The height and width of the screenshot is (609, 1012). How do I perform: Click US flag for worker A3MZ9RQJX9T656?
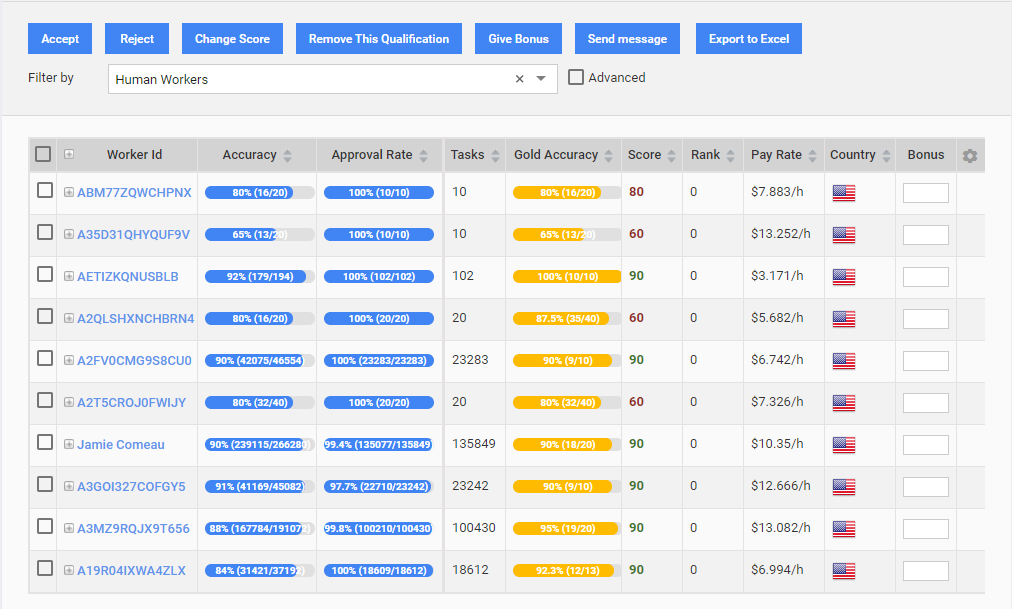point(844,529)
